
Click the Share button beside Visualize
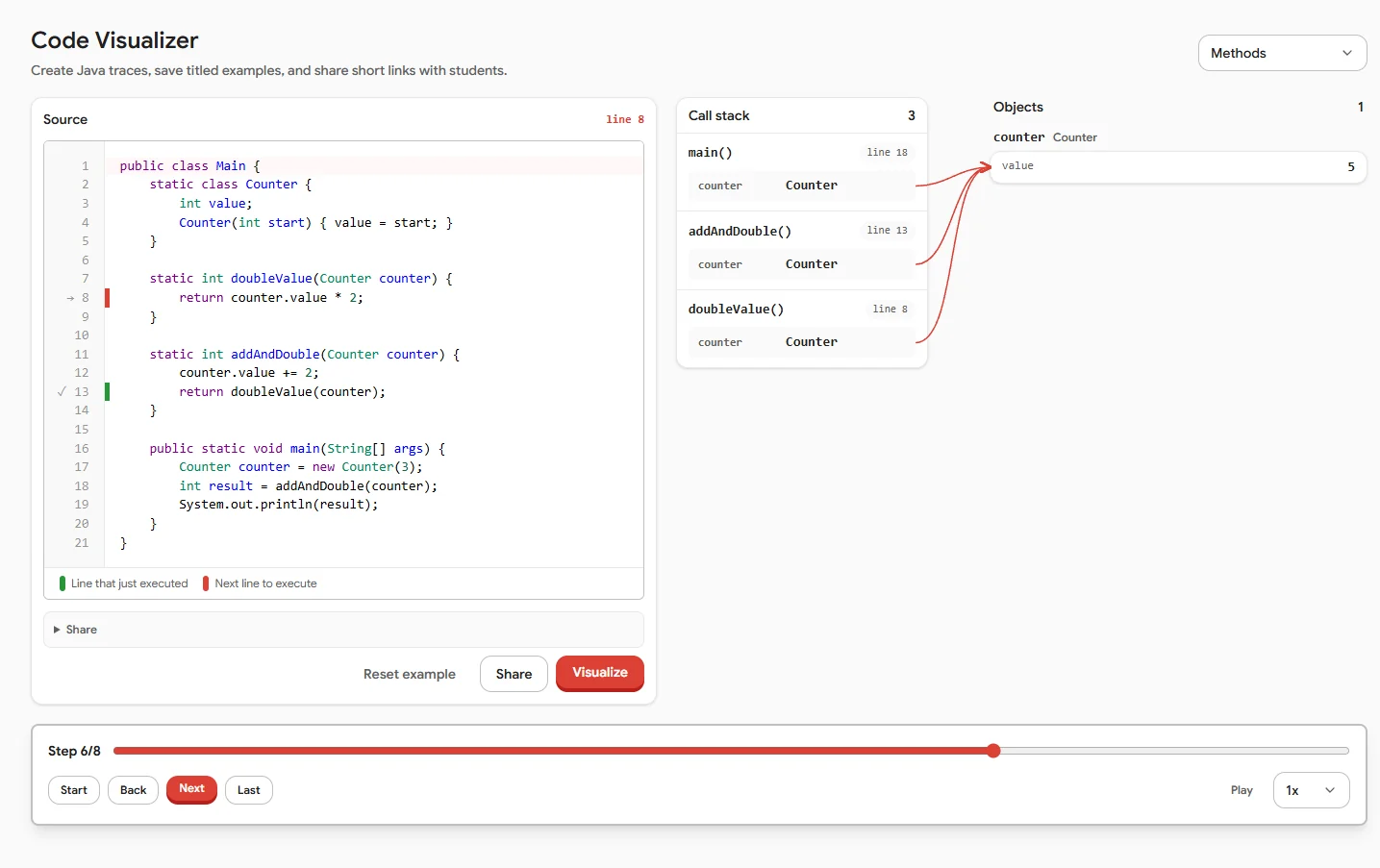(514, 674)
